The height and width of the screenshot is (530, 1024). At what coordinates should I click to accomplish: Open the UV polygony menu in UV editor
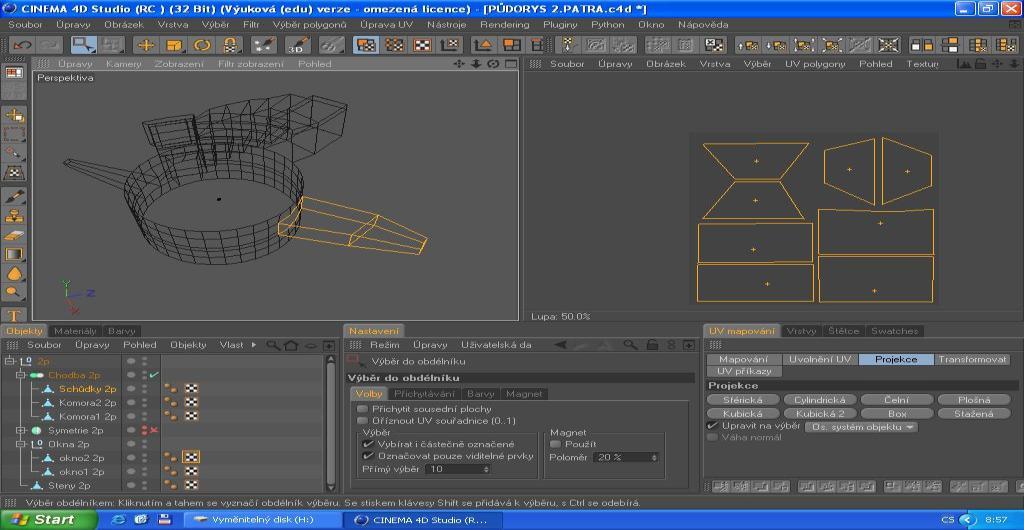tap(815, 64)
